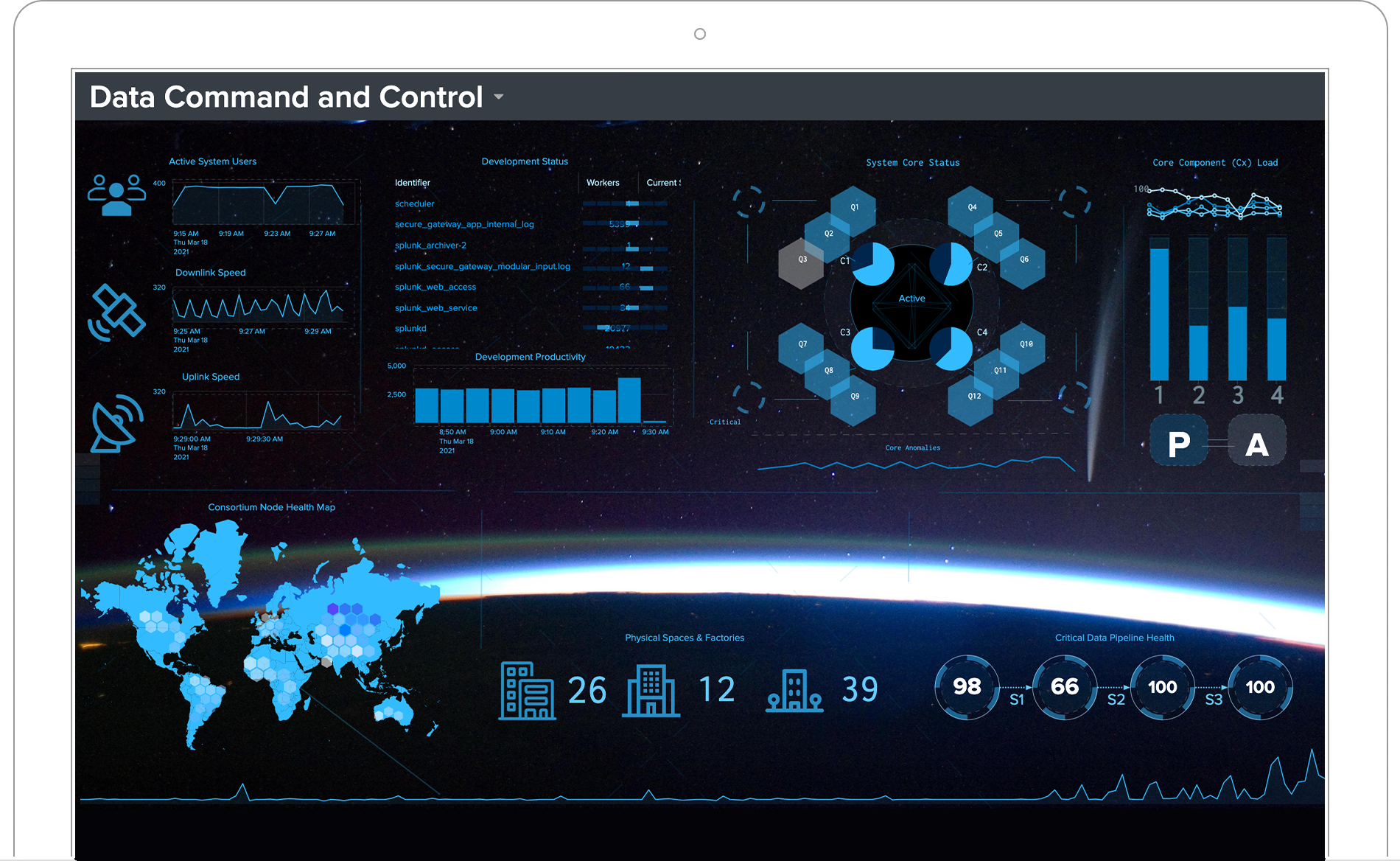The height and width of the screenshot is (861, 1400).
Task: Click the Workers column header
Action: tap(603, 183)
